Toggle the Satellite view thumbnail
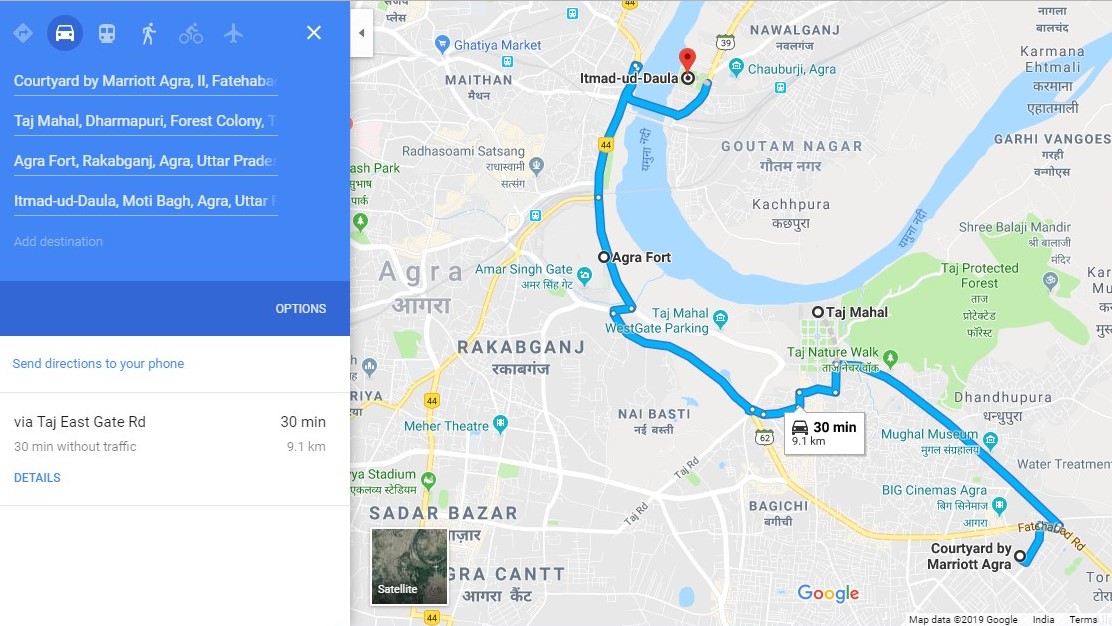1112x626 pixels. [x=409, y=566]
